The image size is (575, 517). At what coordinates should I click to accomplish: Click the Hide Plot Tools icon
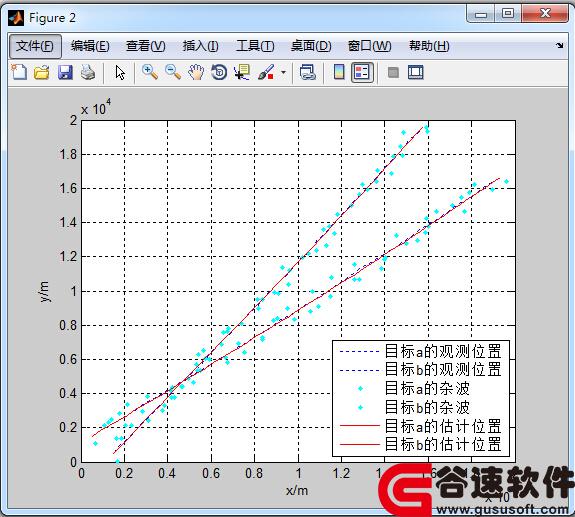[393, 72]
